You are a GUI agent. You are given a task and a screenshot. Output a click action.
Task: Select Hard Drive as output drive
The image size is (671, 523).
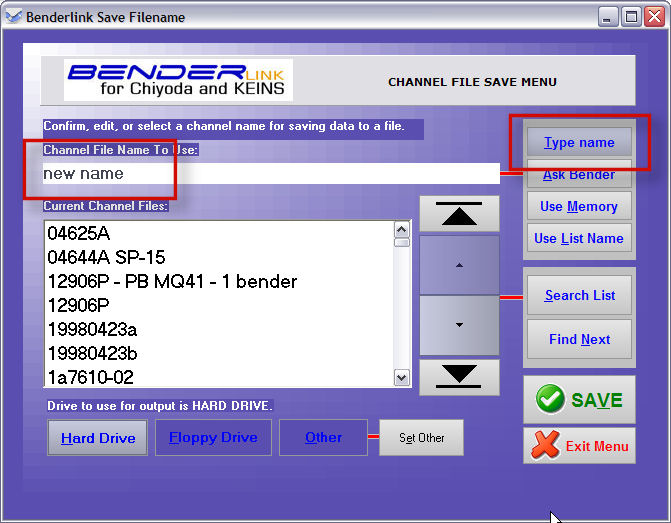(x=98, y=438)
